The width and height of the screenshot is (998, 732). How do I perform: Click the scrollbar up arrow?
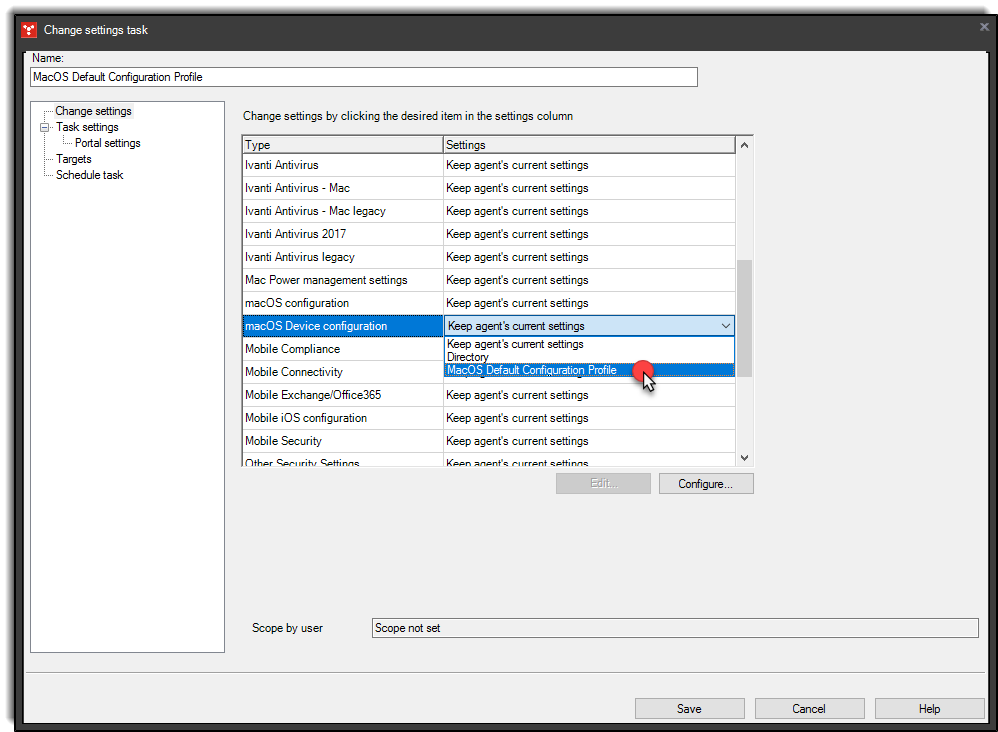coord(743,144)
